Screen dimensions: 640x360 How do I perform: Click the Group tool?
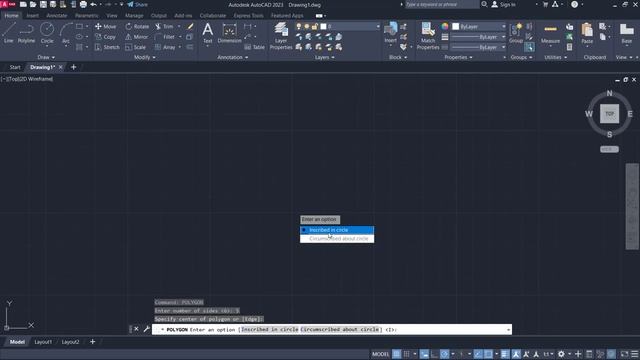(x=516, y=33)
